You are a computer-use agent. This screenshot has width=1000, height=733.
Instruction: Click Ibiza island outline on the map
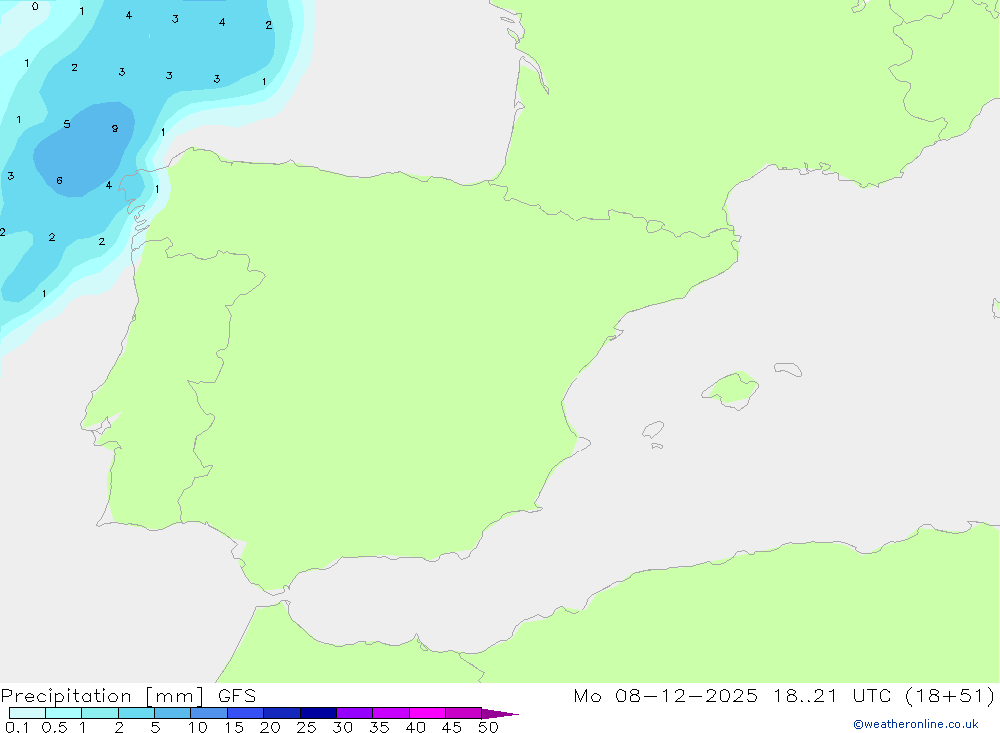653,429
